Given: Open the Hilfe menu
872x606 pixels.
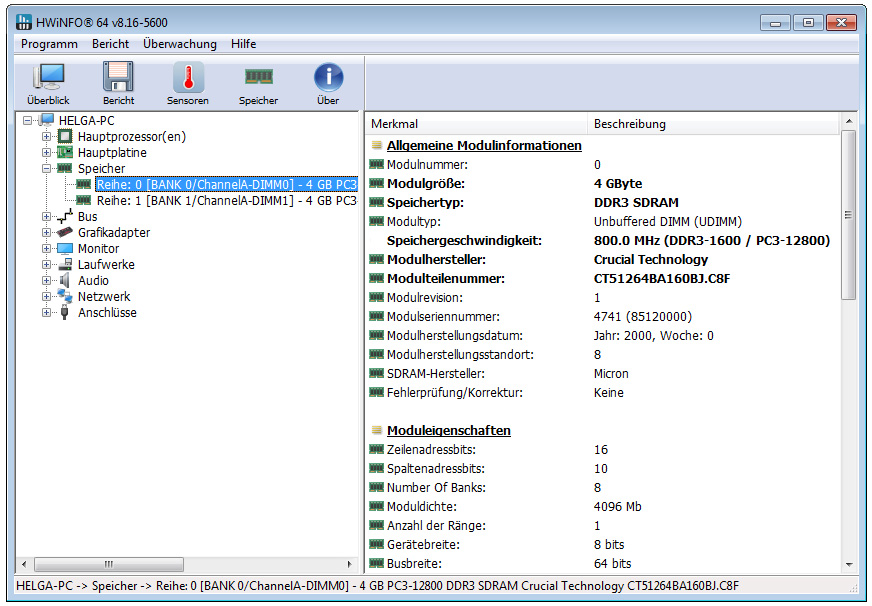Looking at the screenshot, I should pyautogui.click(x=243, y=44).
